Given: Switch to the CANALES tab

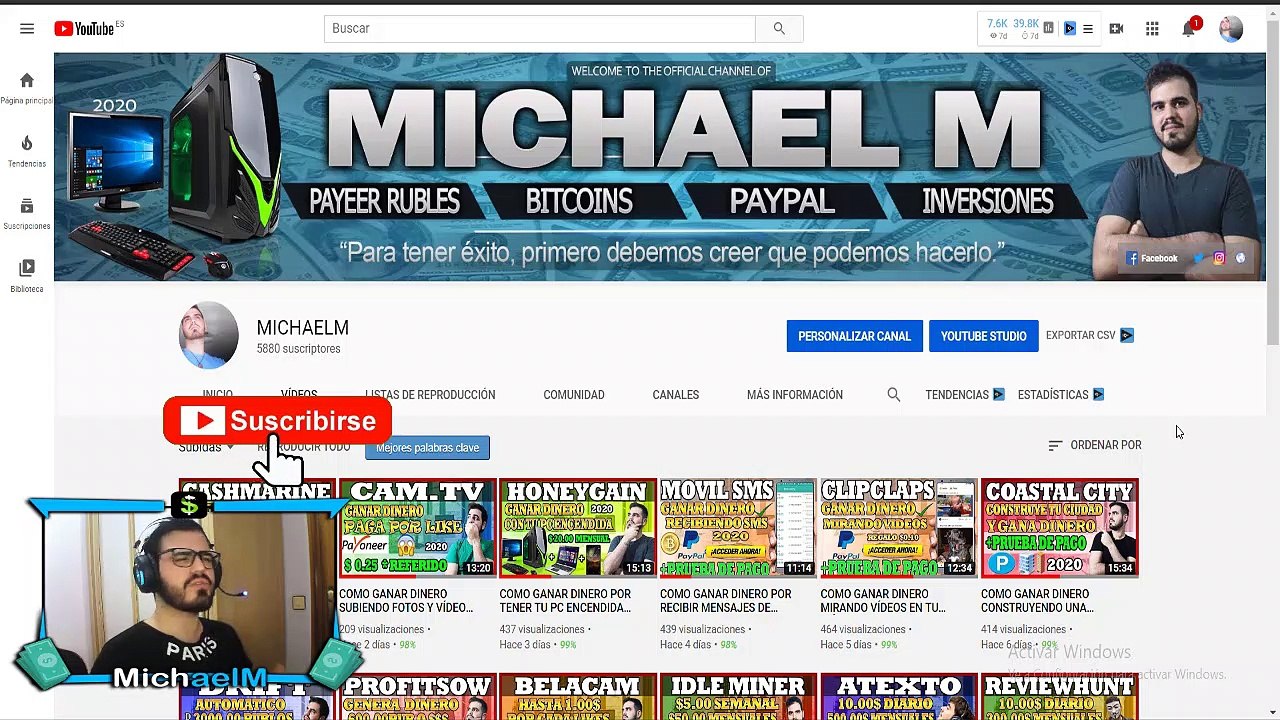Looking at the screenshot, I should [676, 395].
